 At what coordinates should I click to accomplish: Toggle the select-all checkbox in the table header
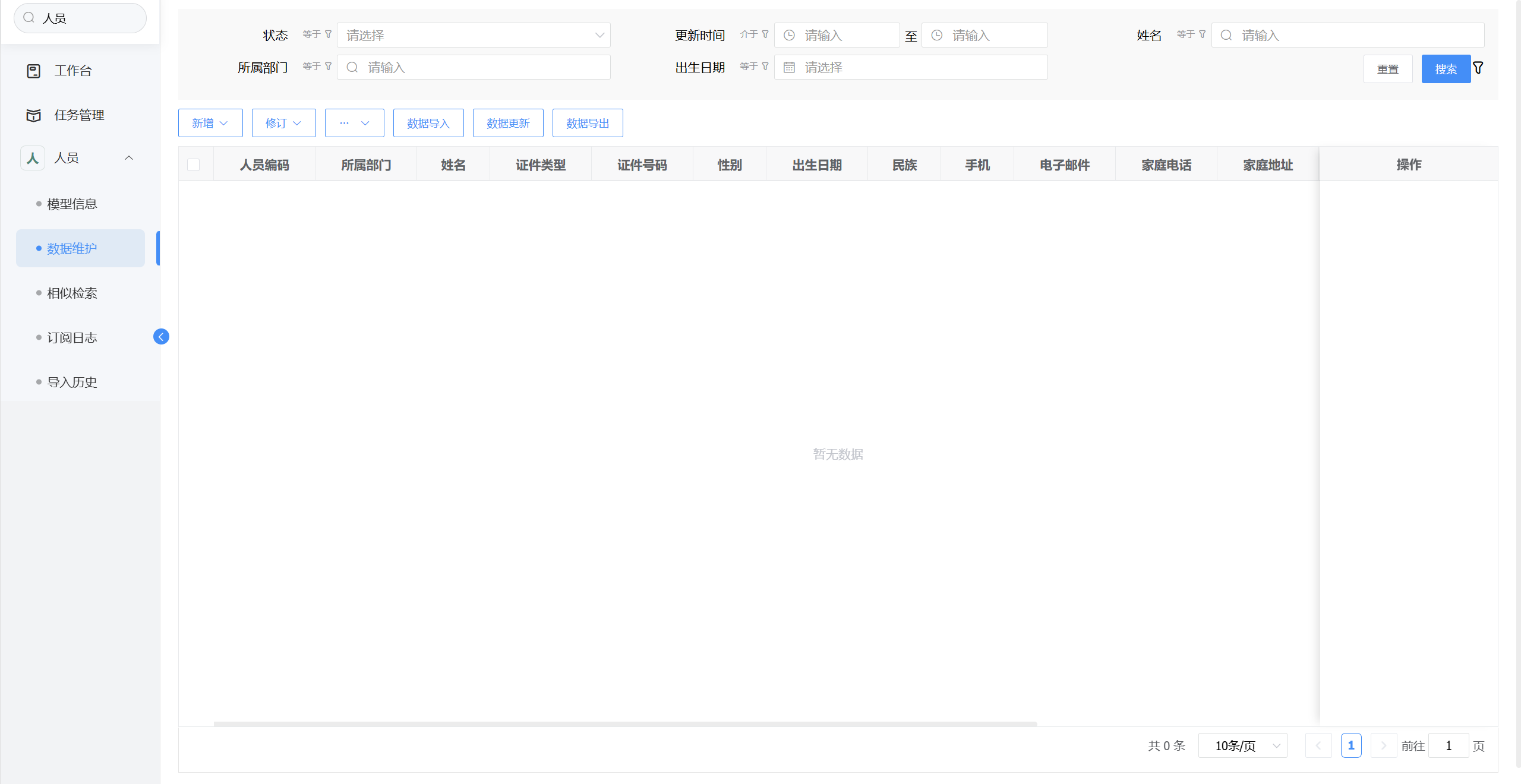pyautogui.click(x=193, y=165)
